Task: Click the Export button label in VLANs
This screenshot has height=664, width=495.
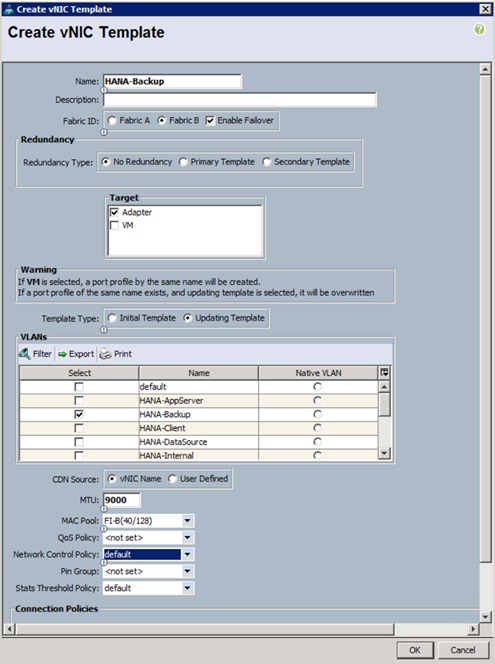Action: coord(81,354)
